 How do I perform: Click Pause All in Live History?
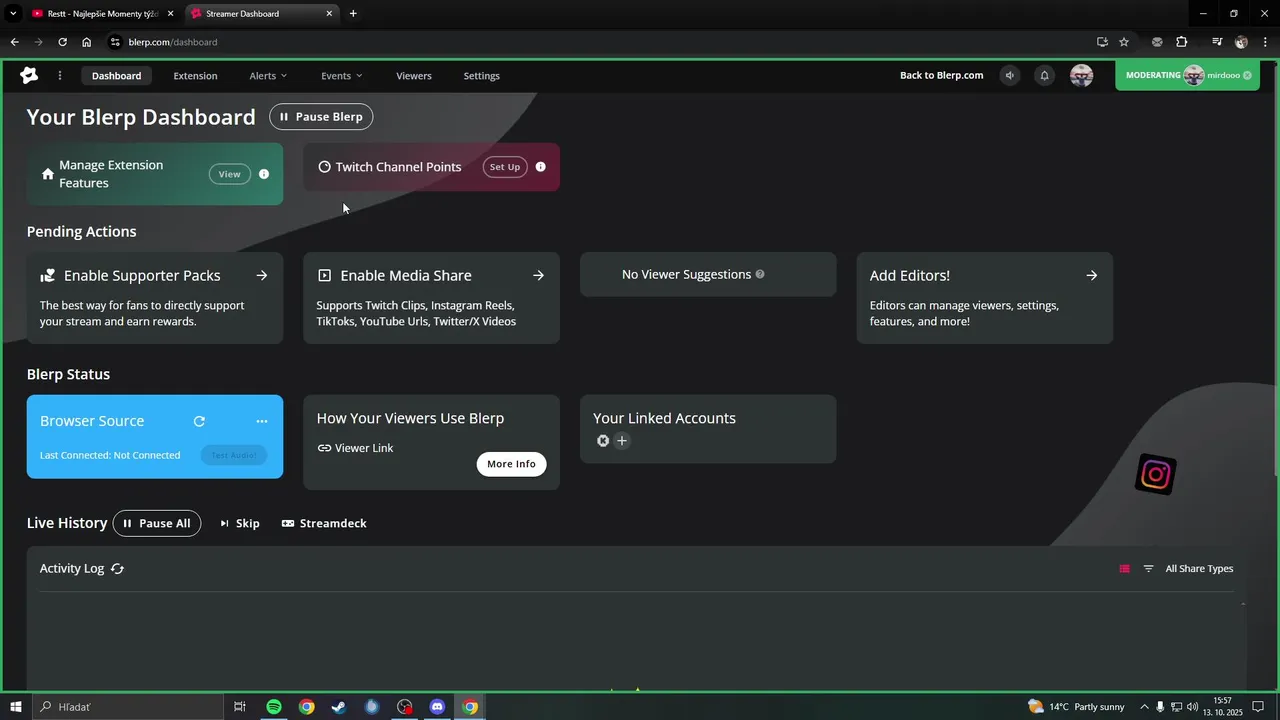click(x=157, y=523)
